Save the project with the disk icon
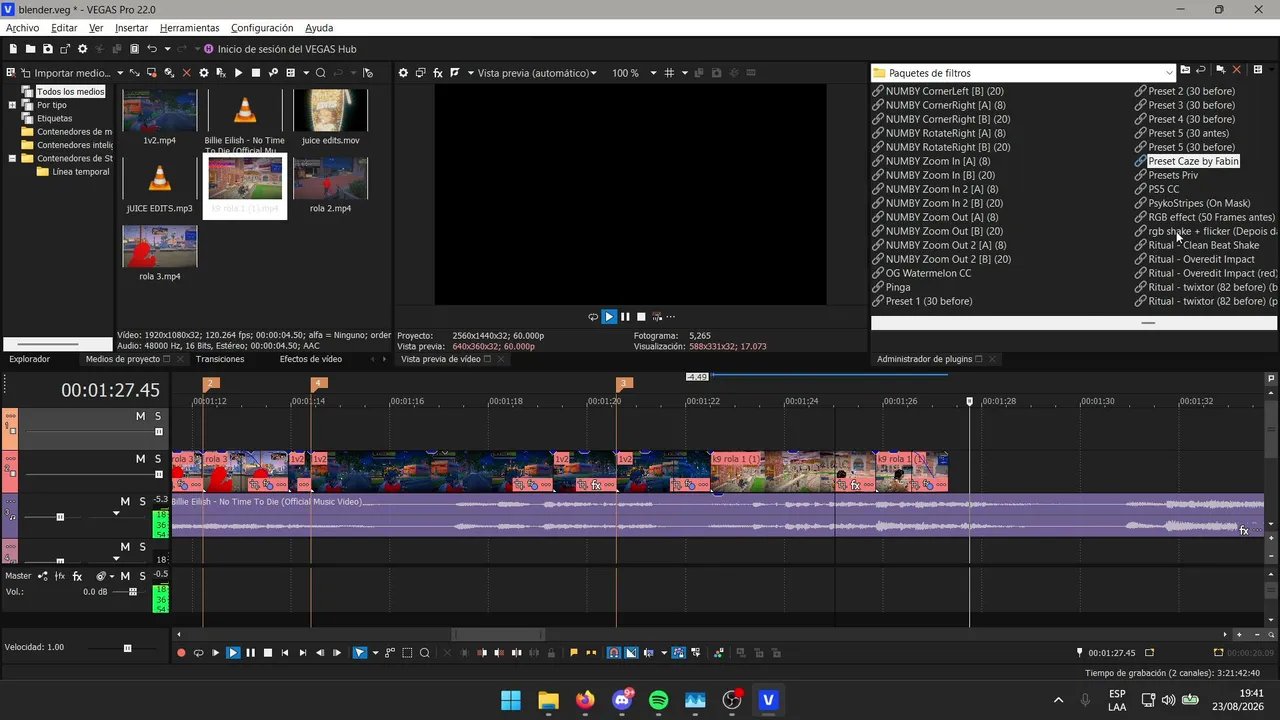Screen dimensions: 1280x720 point(48,49)
